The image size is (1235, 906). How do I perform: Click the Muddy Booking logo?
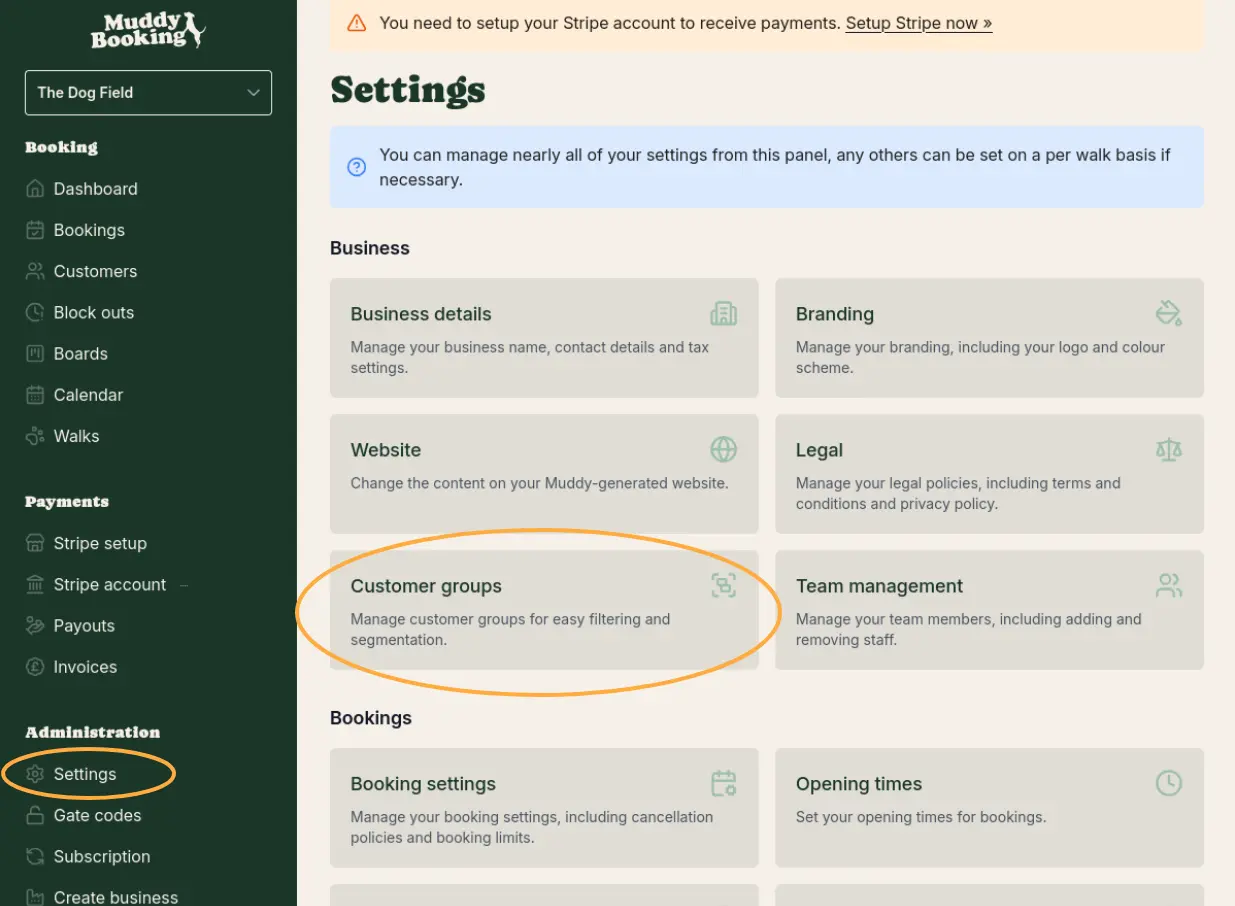[148, 31]
